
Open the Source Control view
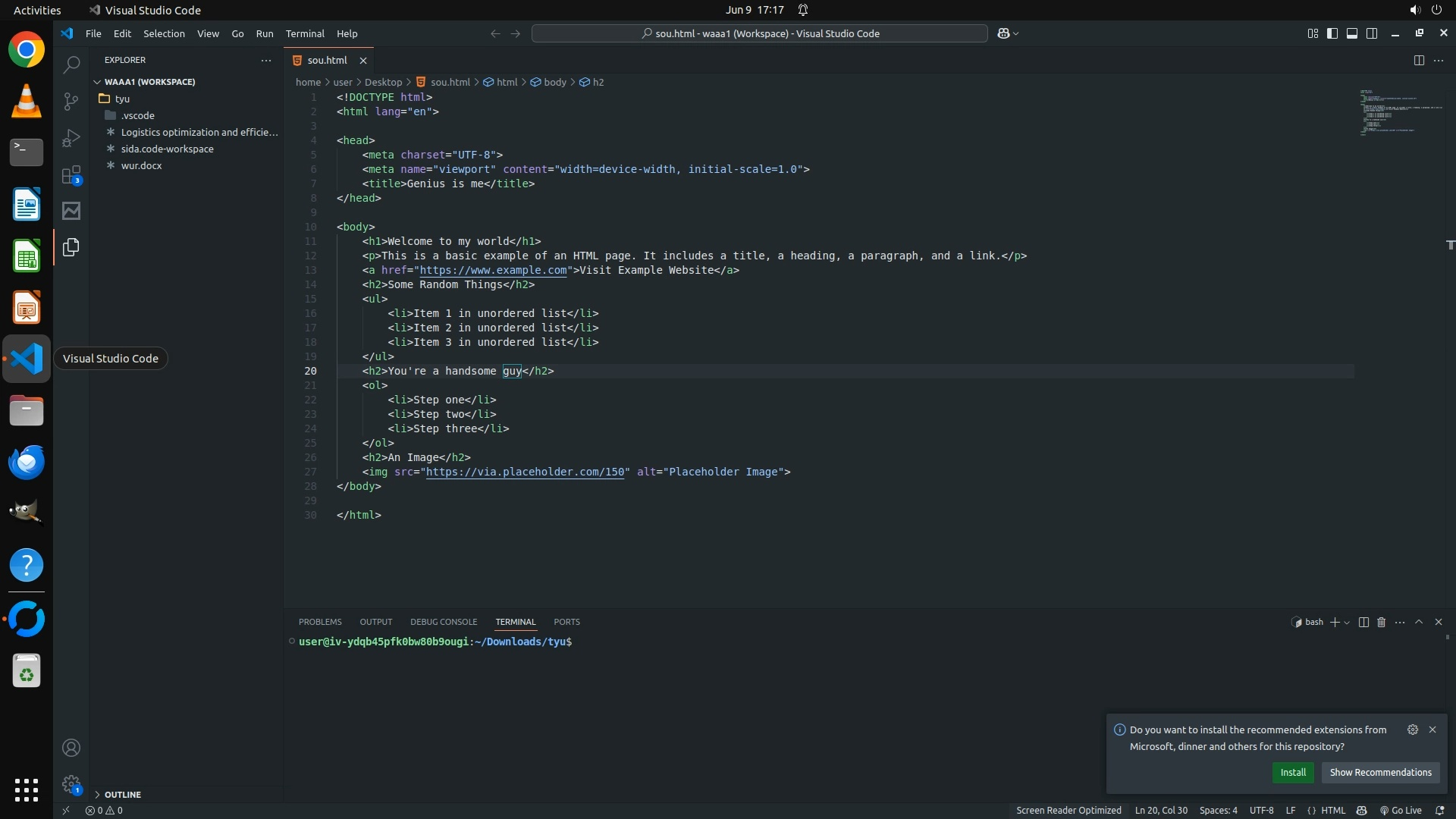point(71,102)
